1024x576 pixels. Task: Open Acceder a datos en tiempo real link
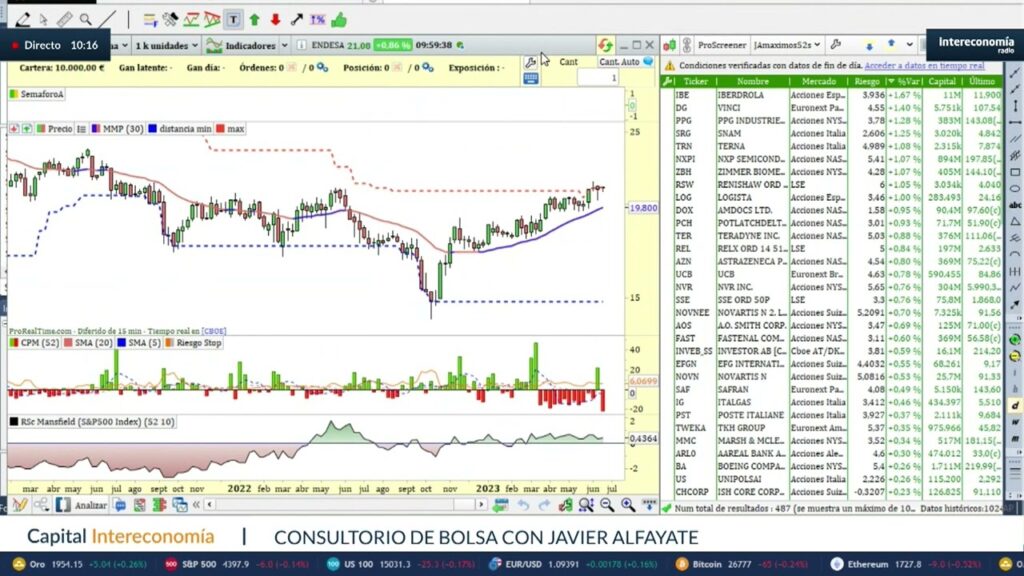tap(924, 65)
